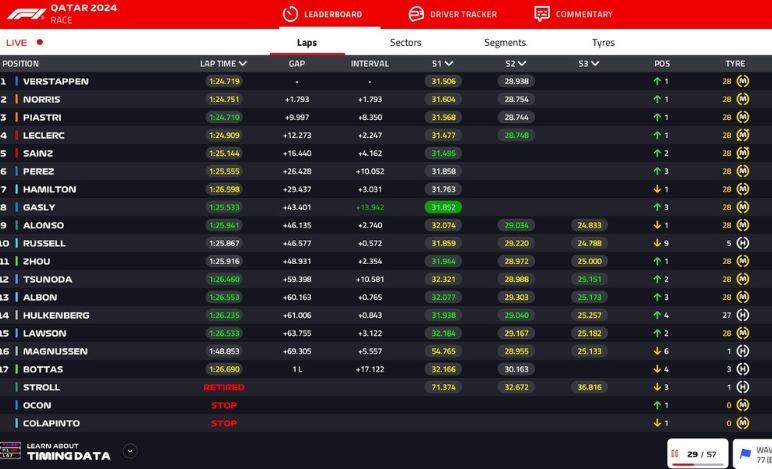Click Verstappen's medium tyre icon
Viewport: 772px width, 469px height.
pos(742,81)
